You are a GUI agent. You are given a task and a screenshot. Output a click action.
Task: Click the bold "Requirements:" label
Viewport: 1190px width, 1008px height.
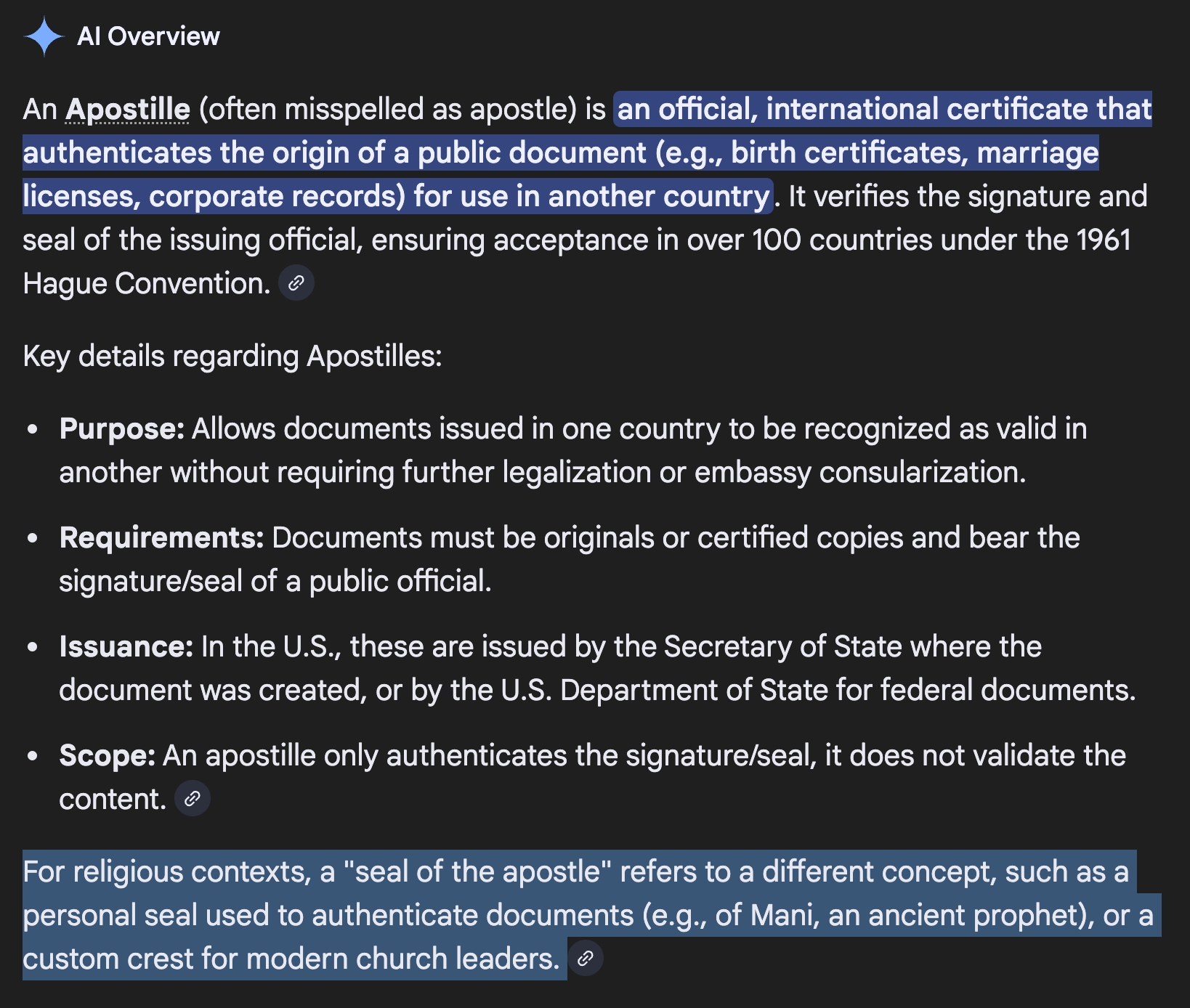161,538
